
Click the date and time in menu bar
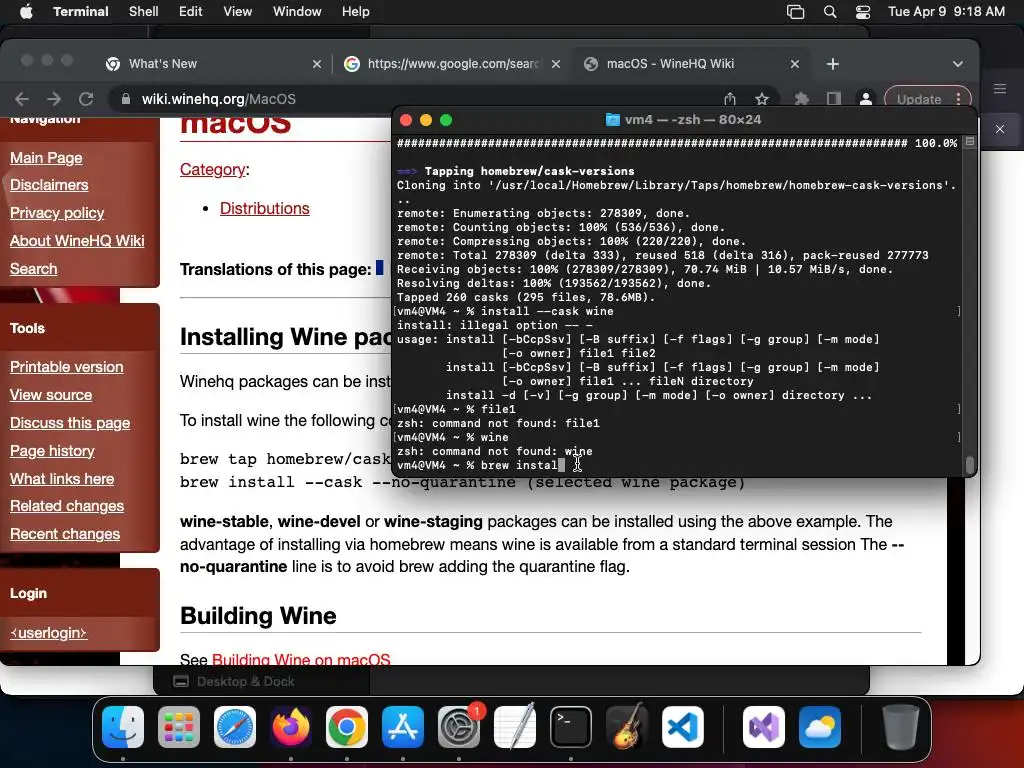click(x=946, y=12)
